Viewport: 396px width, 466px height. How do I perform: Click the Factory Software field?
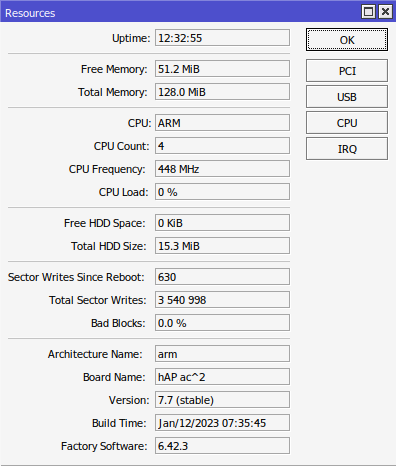(x=222, y=446)
